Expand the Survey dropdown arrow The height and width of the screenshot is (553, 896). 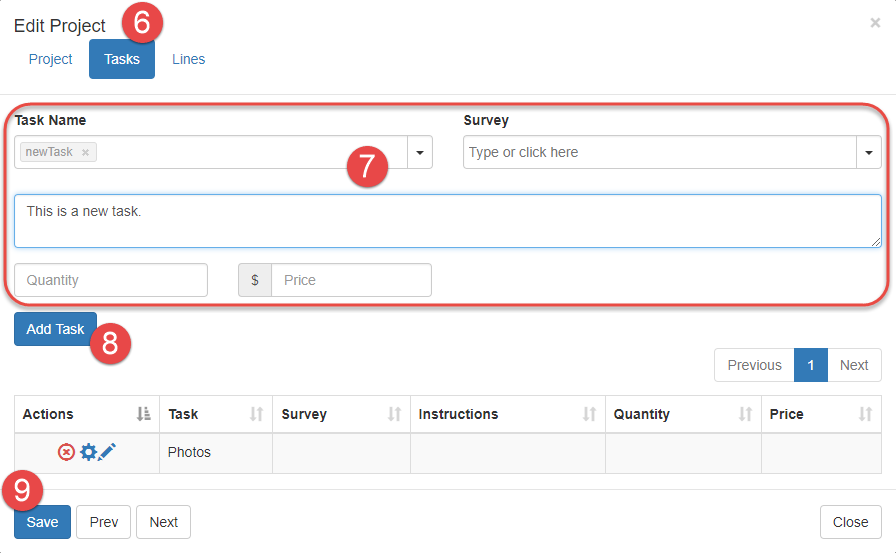(x=868, y=152)
